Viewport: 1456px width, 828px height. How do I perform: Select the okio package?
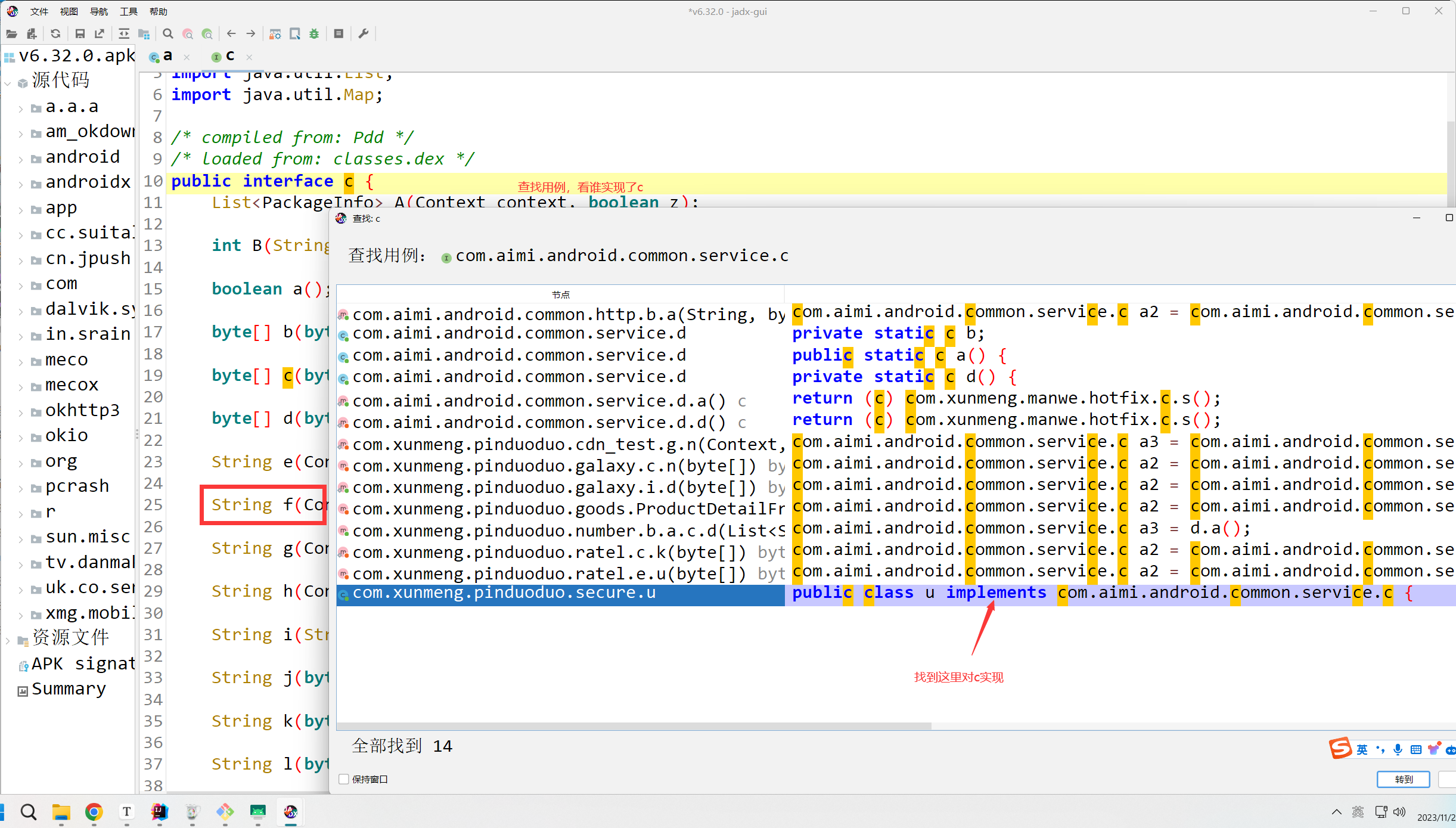(x=67, y=436)
